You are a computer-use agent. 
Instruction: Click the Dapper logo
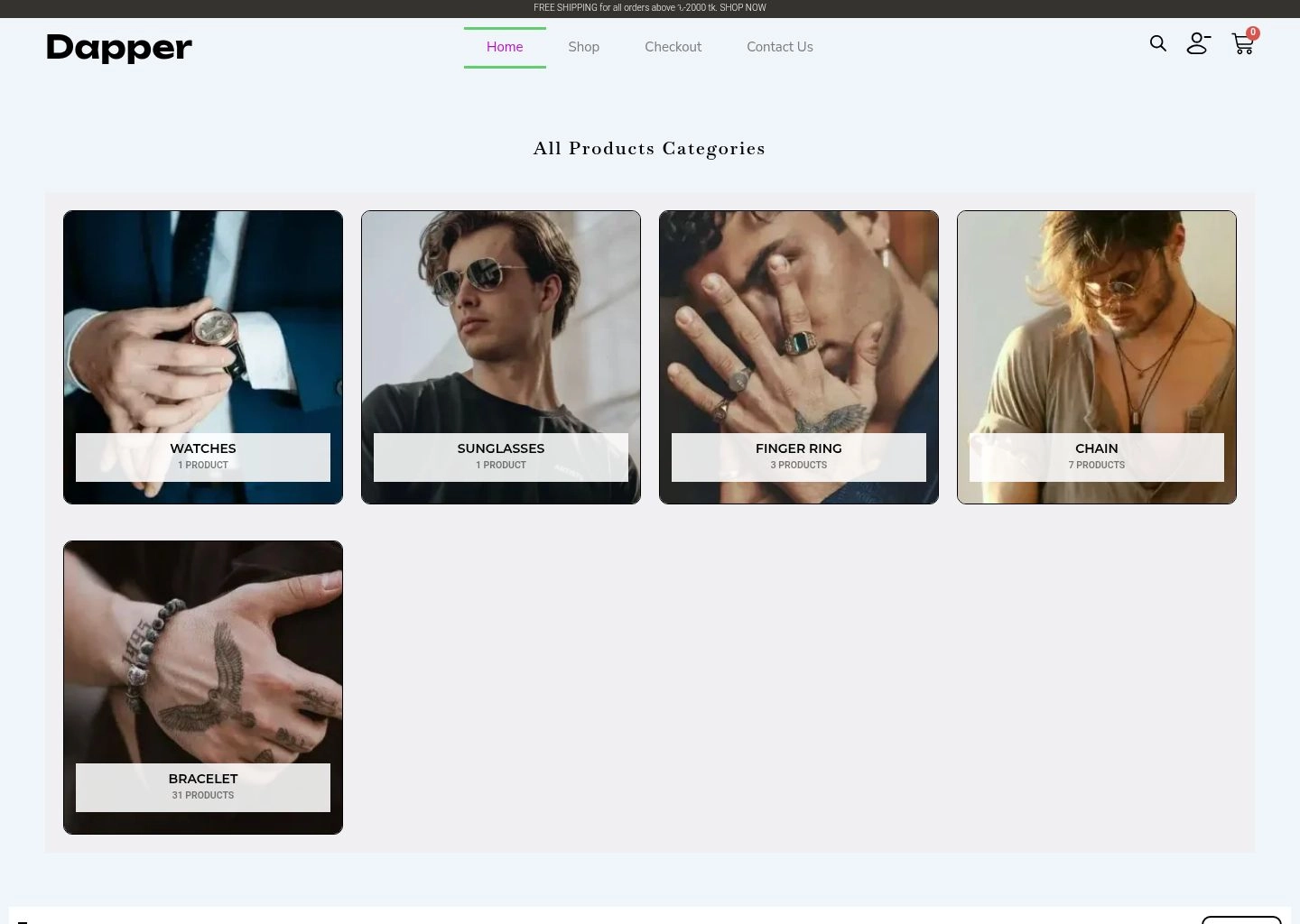119,47
